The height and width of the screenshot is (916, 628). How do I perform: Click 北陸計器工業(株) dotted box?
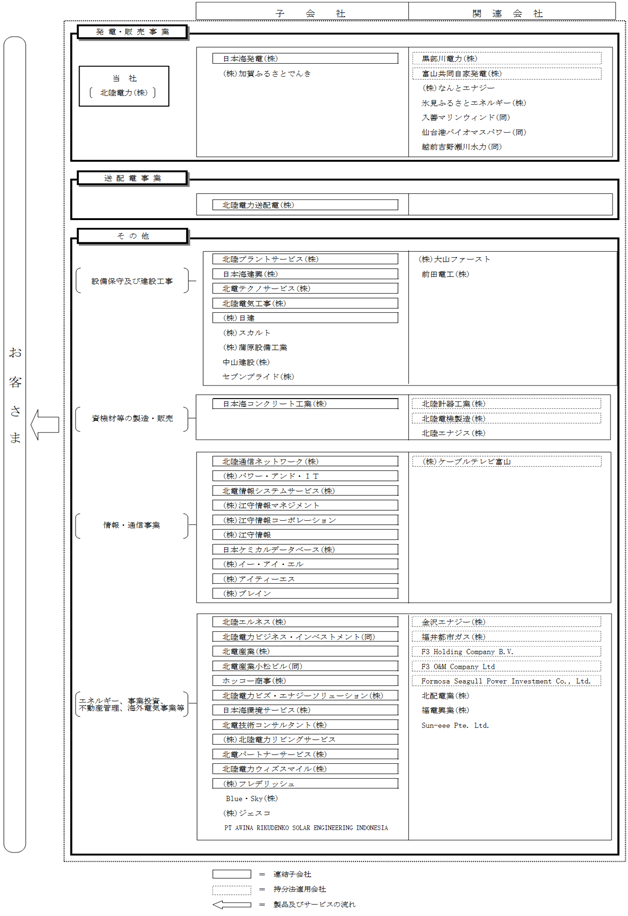tap(506, 404)
